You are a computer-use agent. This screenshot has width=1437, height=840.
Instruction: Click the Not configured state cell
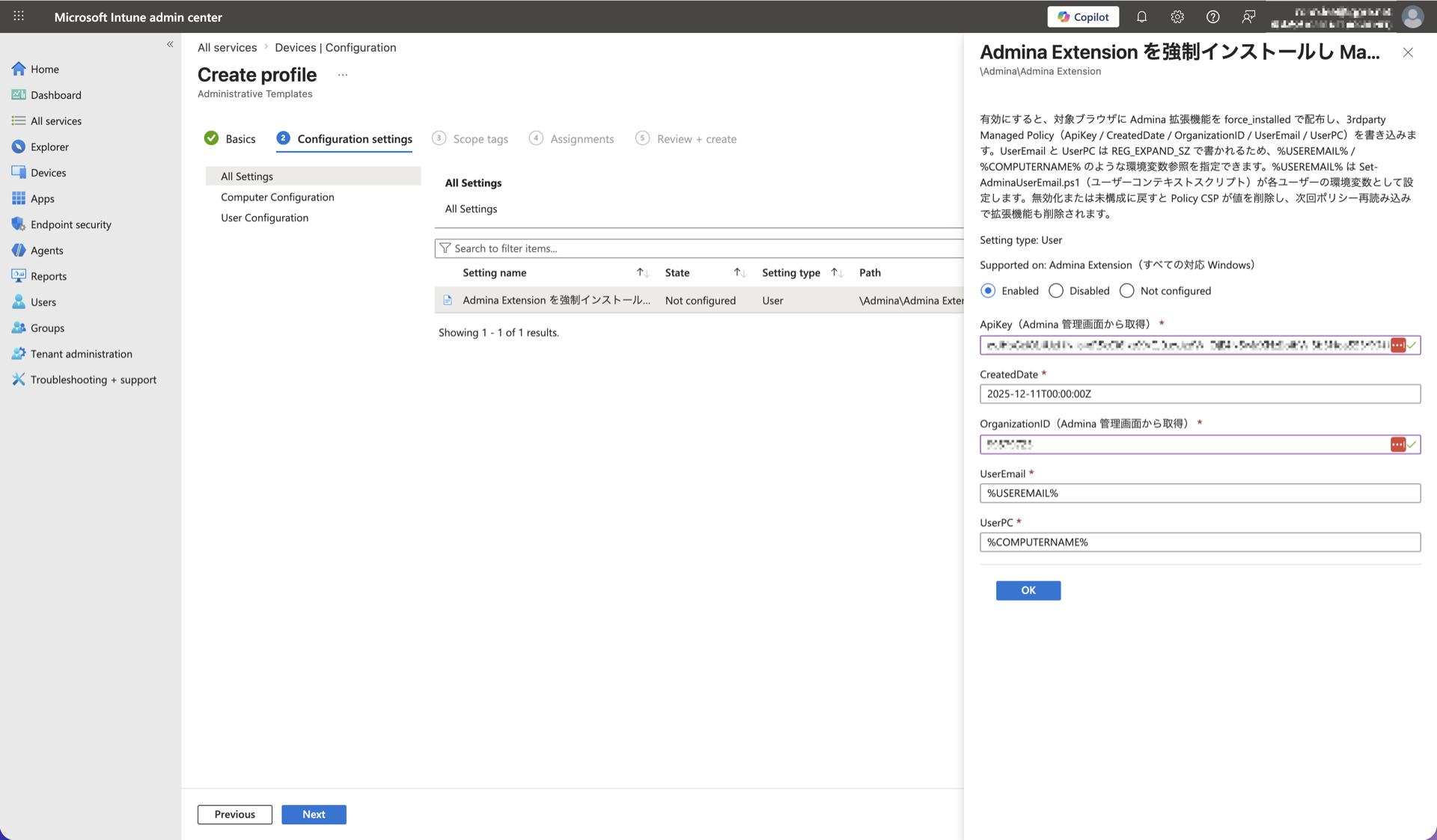(700, 301)
